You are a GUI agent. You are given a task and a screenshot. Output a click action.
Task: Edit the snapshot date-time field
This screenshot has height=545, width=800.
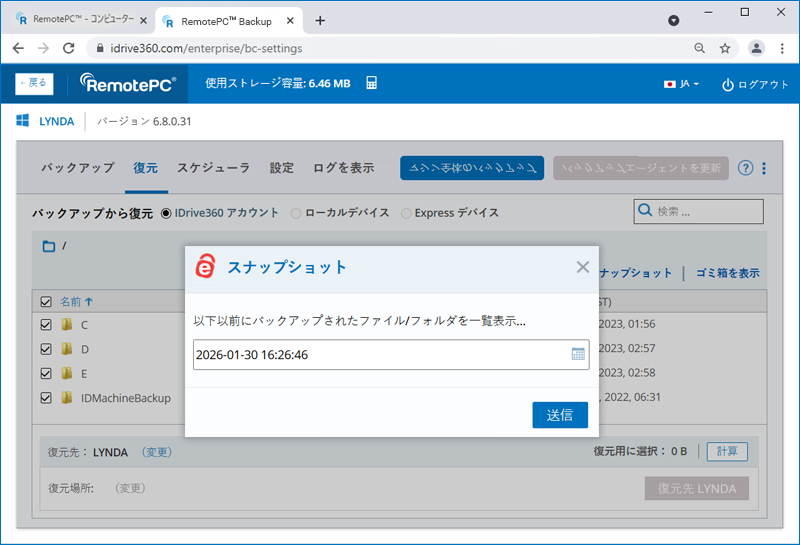[391, 355]
